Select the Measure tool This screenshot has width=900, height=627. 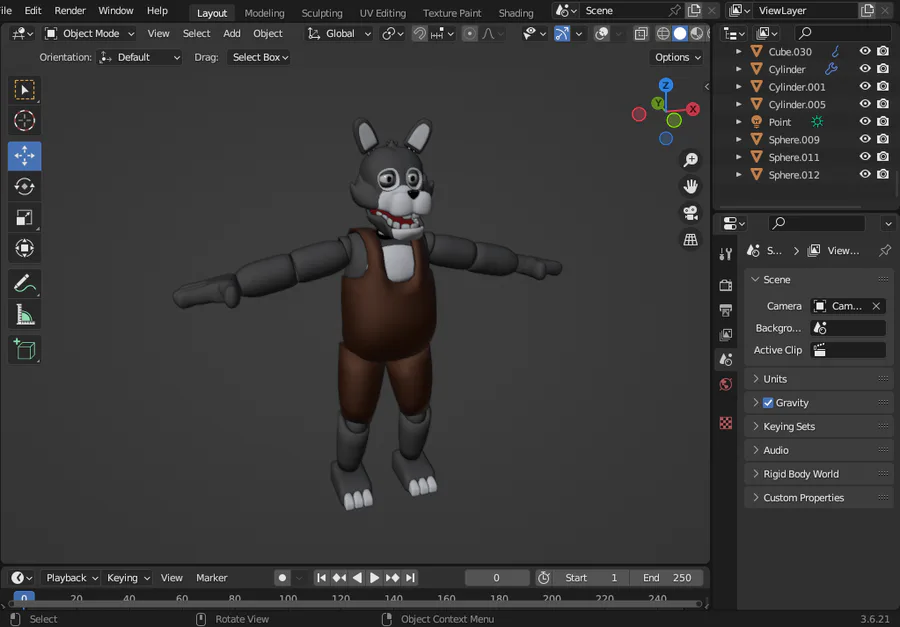coord(24,314)
